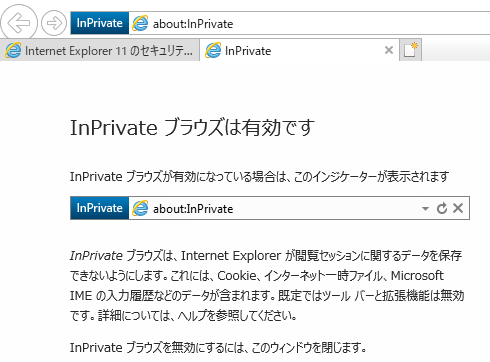This screenshot has height=362, width=490.
Task: Close the InPrivate tab
Action: pyautogui.click(x=389, y=50)
